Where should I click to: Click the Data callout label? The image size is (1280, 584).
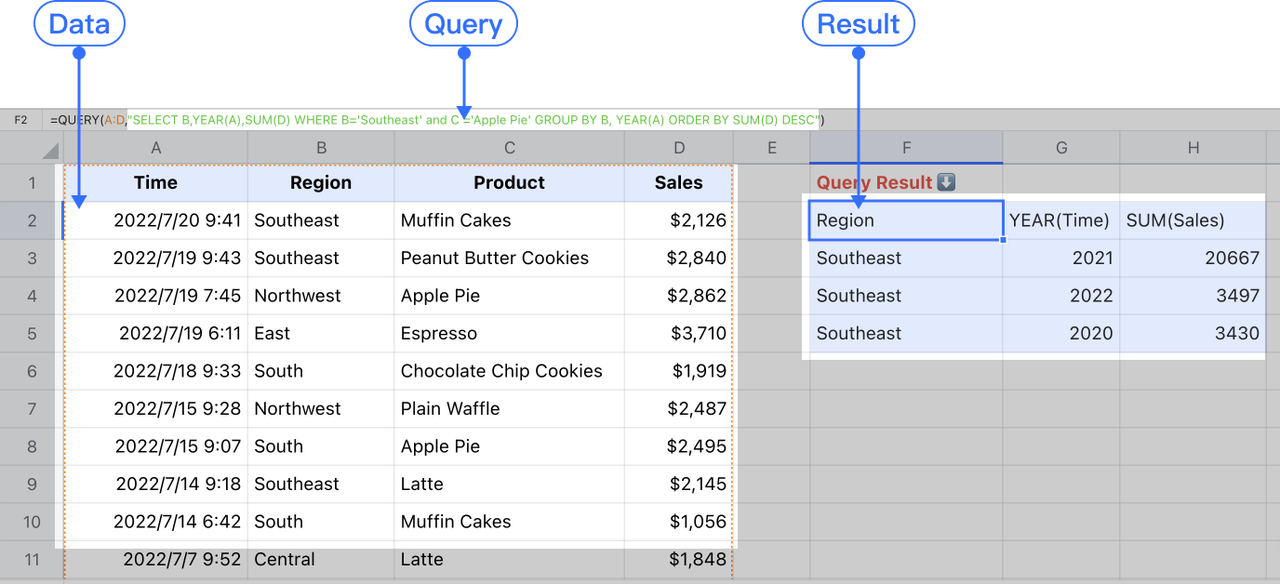tap(79, 25)
